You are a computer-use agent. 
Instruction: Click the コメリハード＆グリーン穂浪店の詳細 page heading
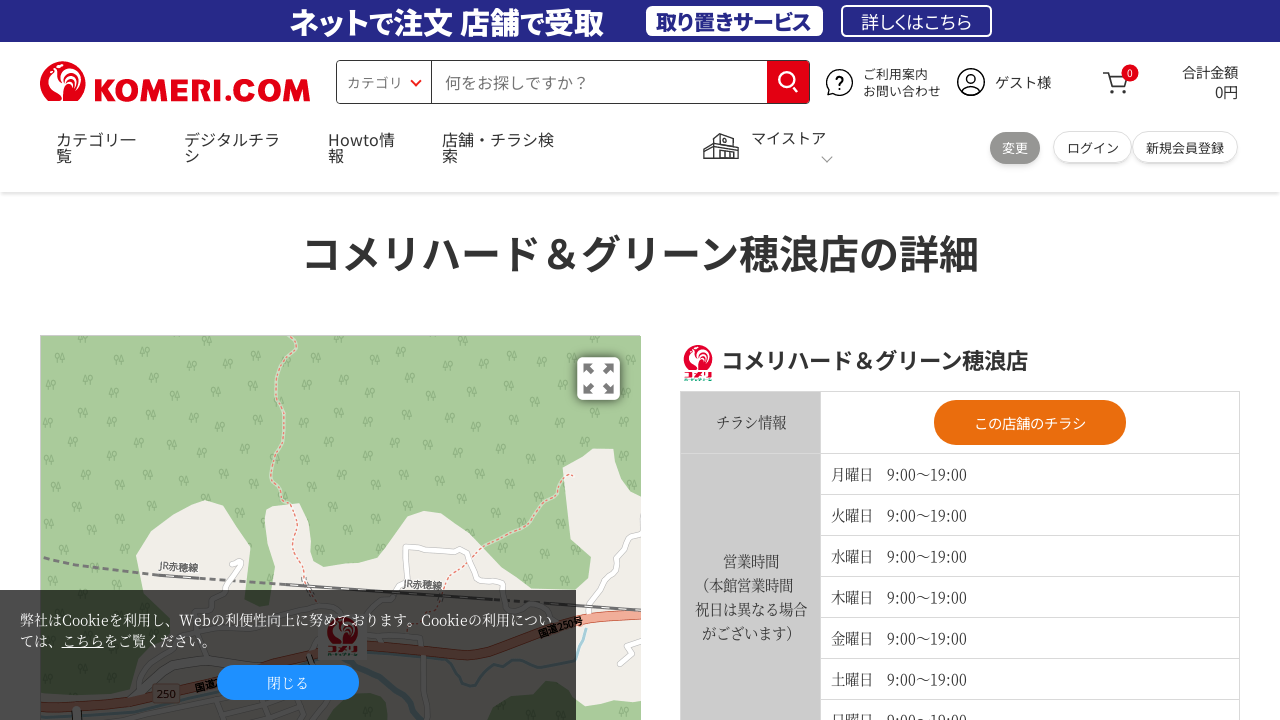pos(640,254)
